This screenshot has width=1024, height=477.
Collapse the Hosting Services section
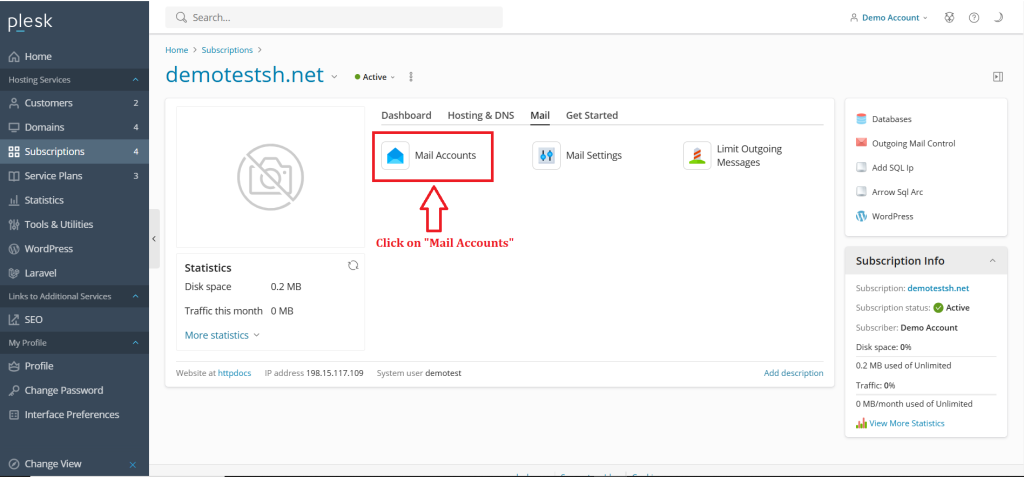pyautogui.click(x=135, y=80)
